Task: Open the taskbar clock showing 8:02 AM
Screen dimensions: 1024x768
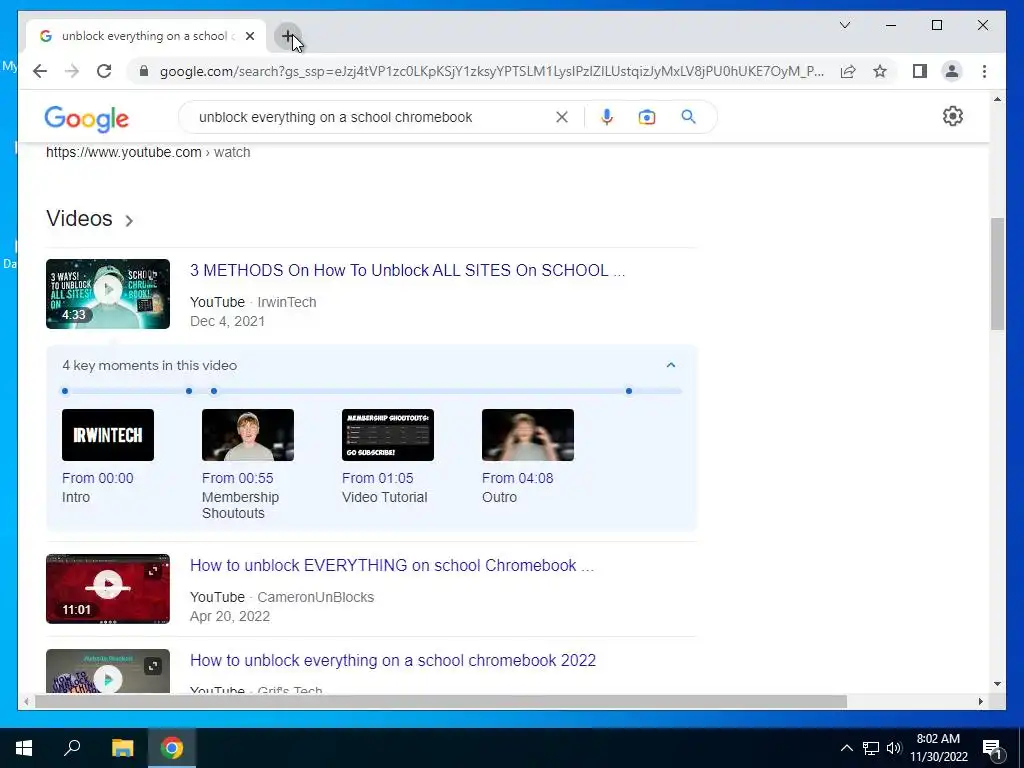Action: [939, 748]
